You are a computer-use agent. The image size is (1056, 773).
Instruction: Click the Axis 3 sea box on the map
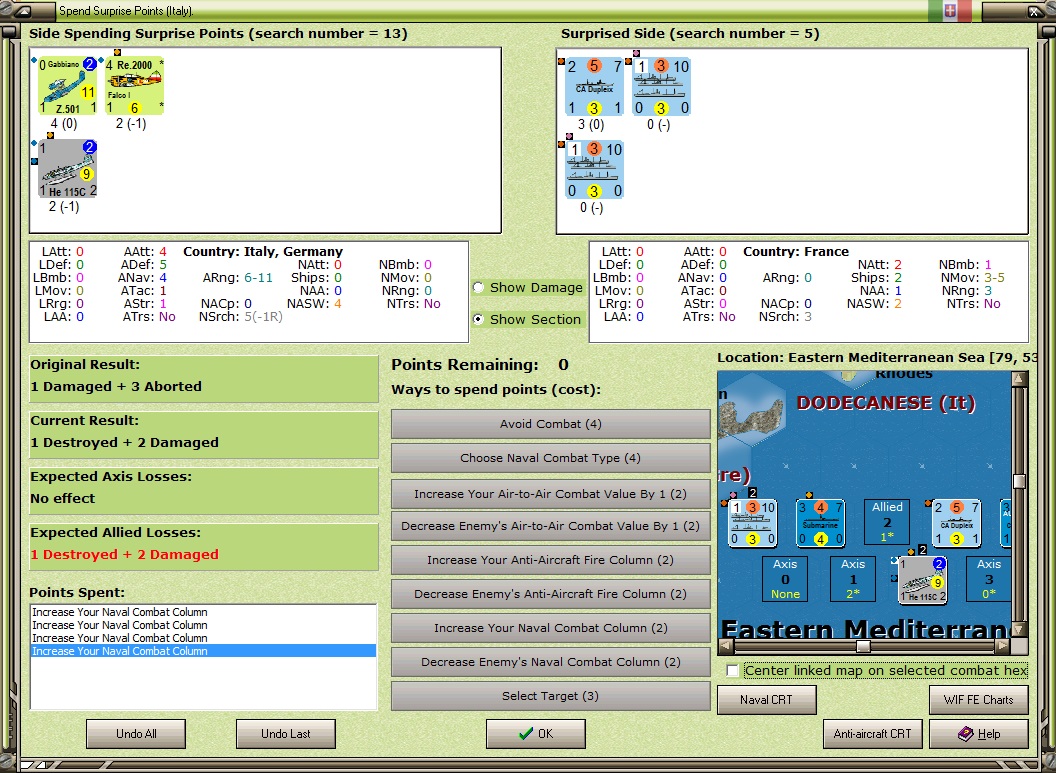point(988,578)
